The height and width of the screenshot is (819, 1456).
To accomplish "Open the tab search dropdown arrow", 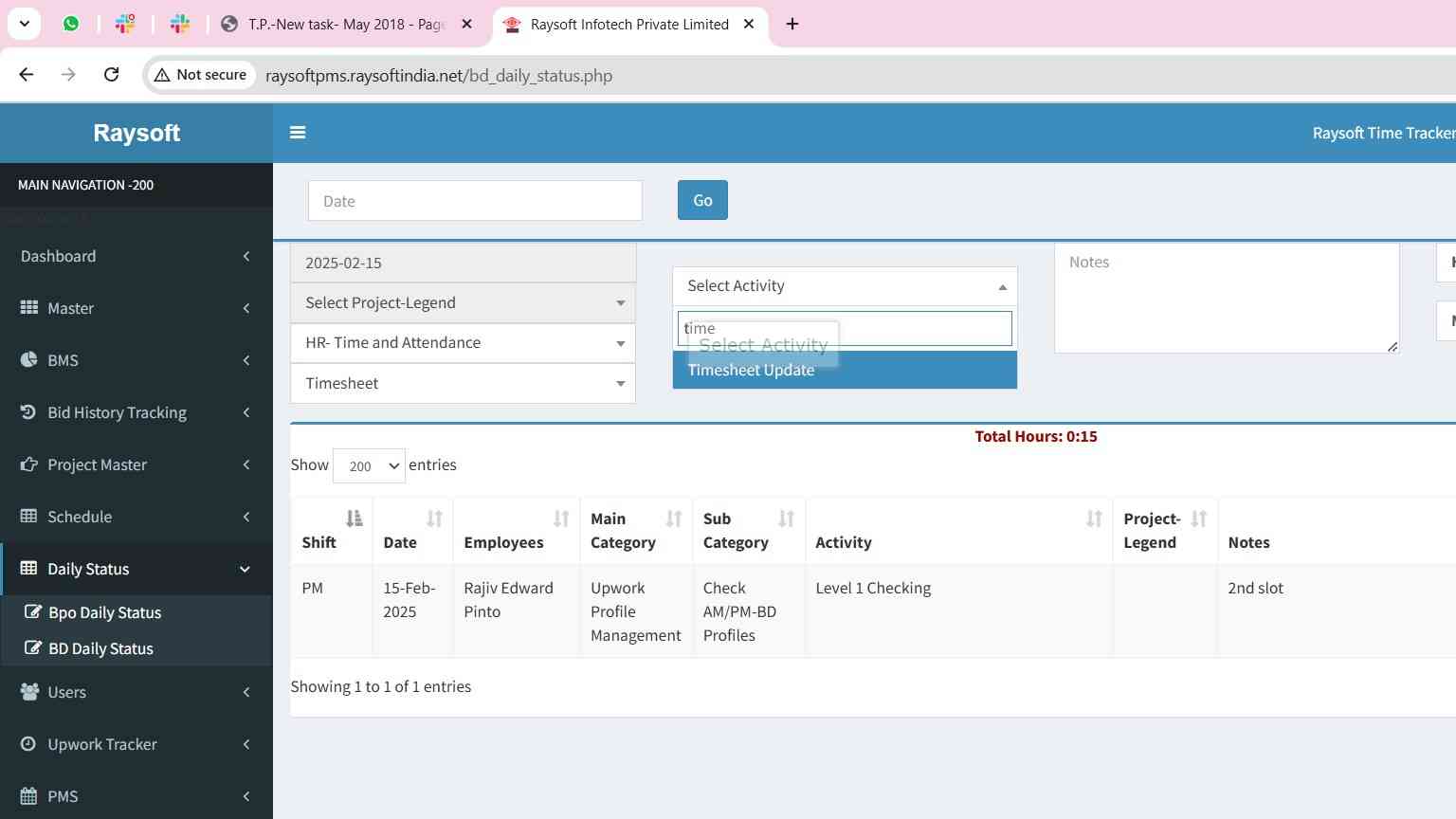I will [24, 24].
